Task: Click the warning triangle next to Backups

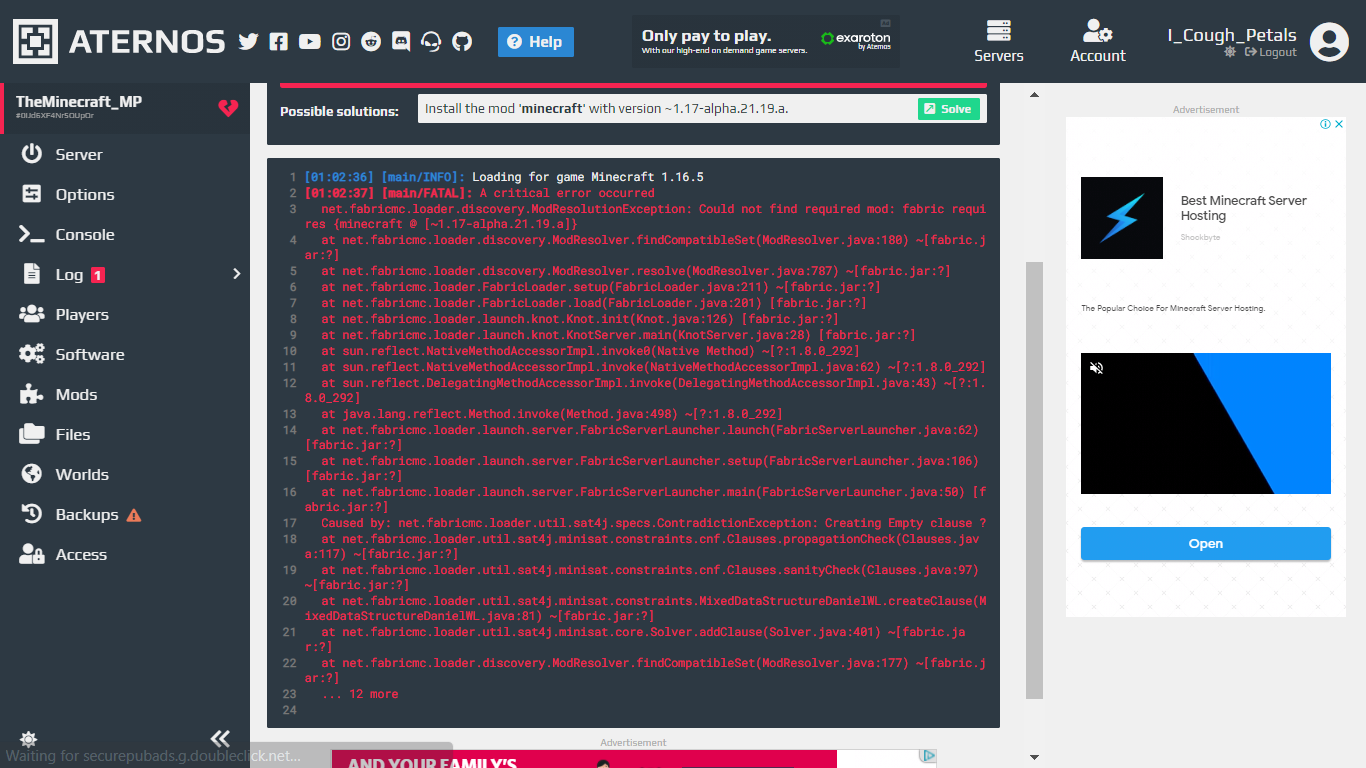Action: [134, 515]
